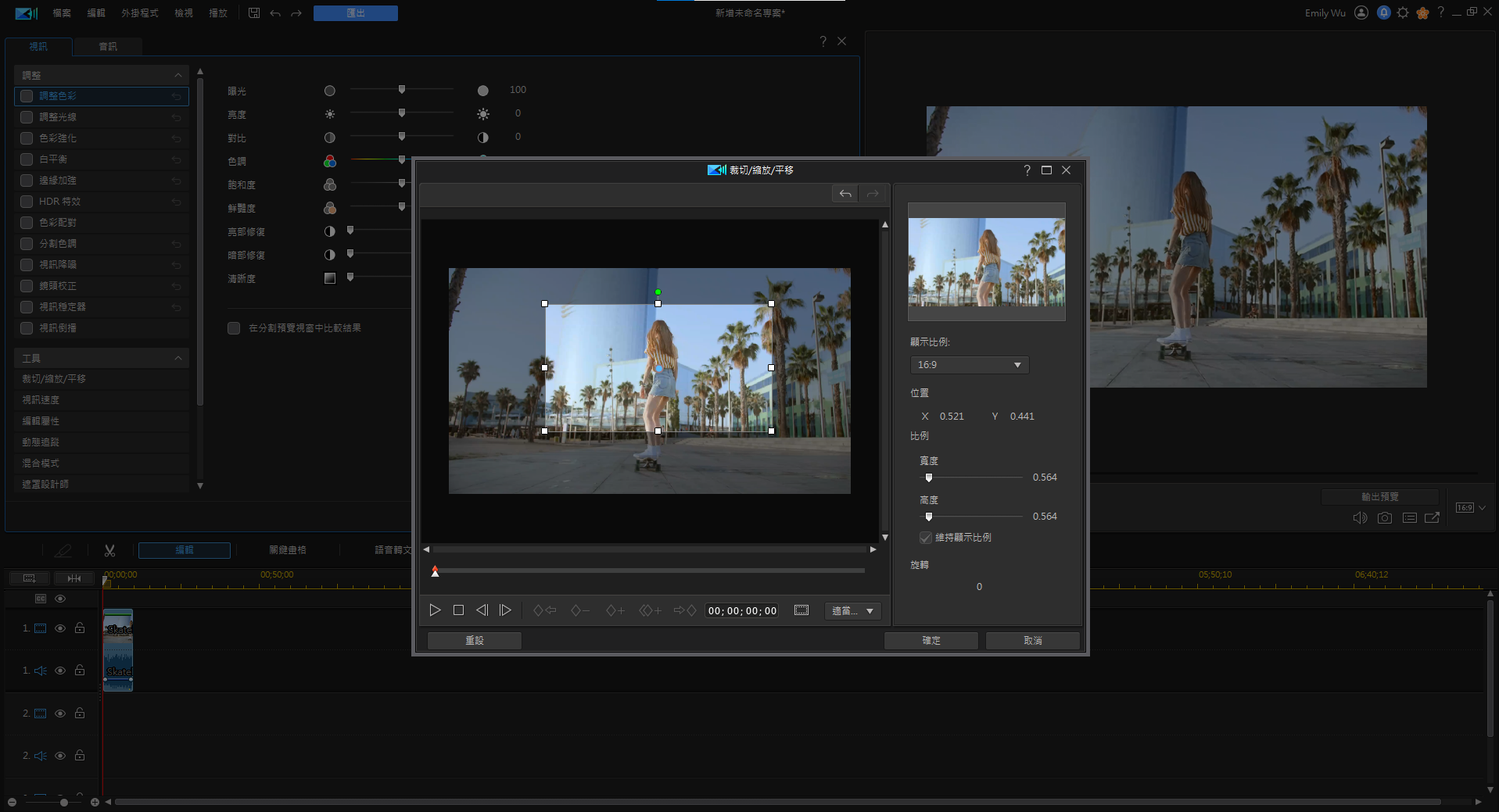1499x812 pixels.
Task: Open the preview volume speaker icon
Action: pyautogui.click(x=1360, y=517)
